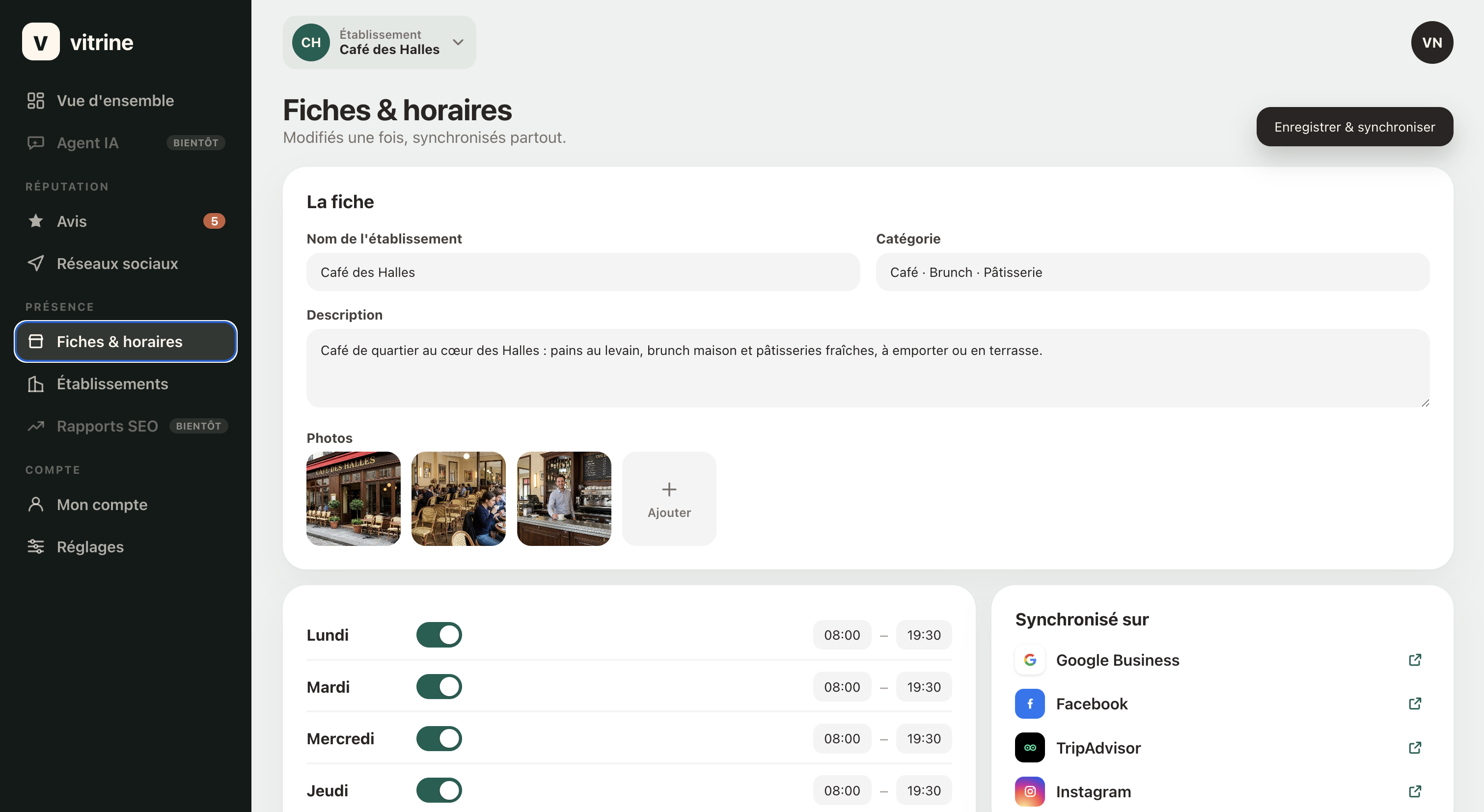Click the Réseaux sociaux paper plane icon

pyautogui.click(x=36, y=263)
